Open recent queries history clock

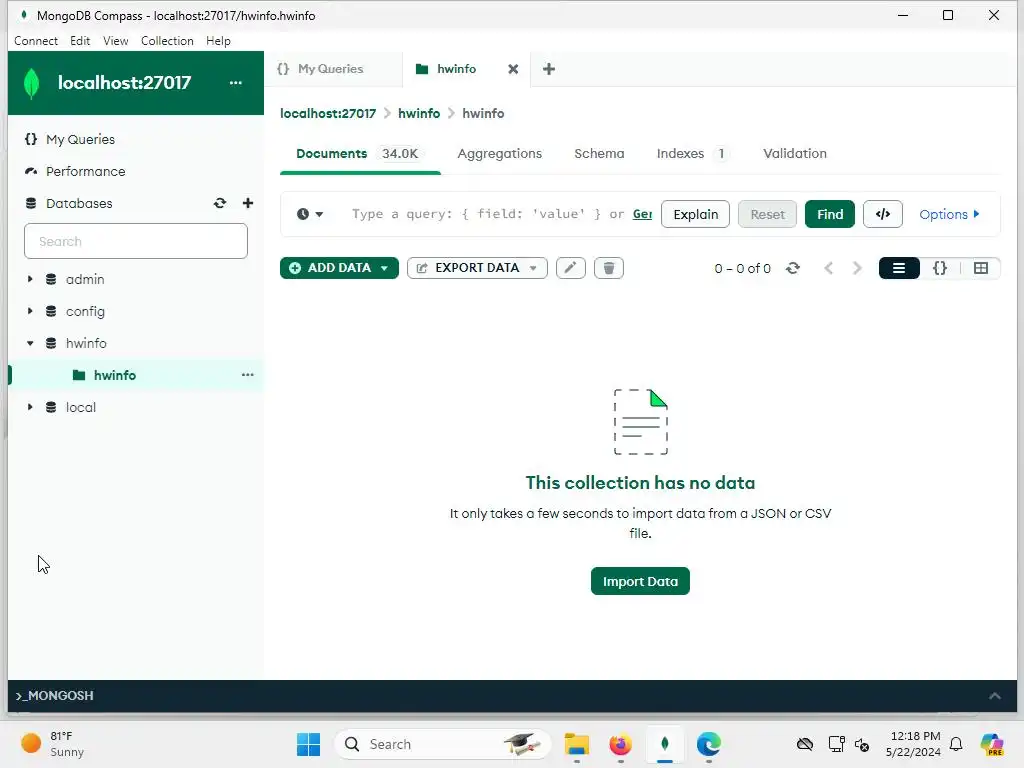click(x=310, y=214)
